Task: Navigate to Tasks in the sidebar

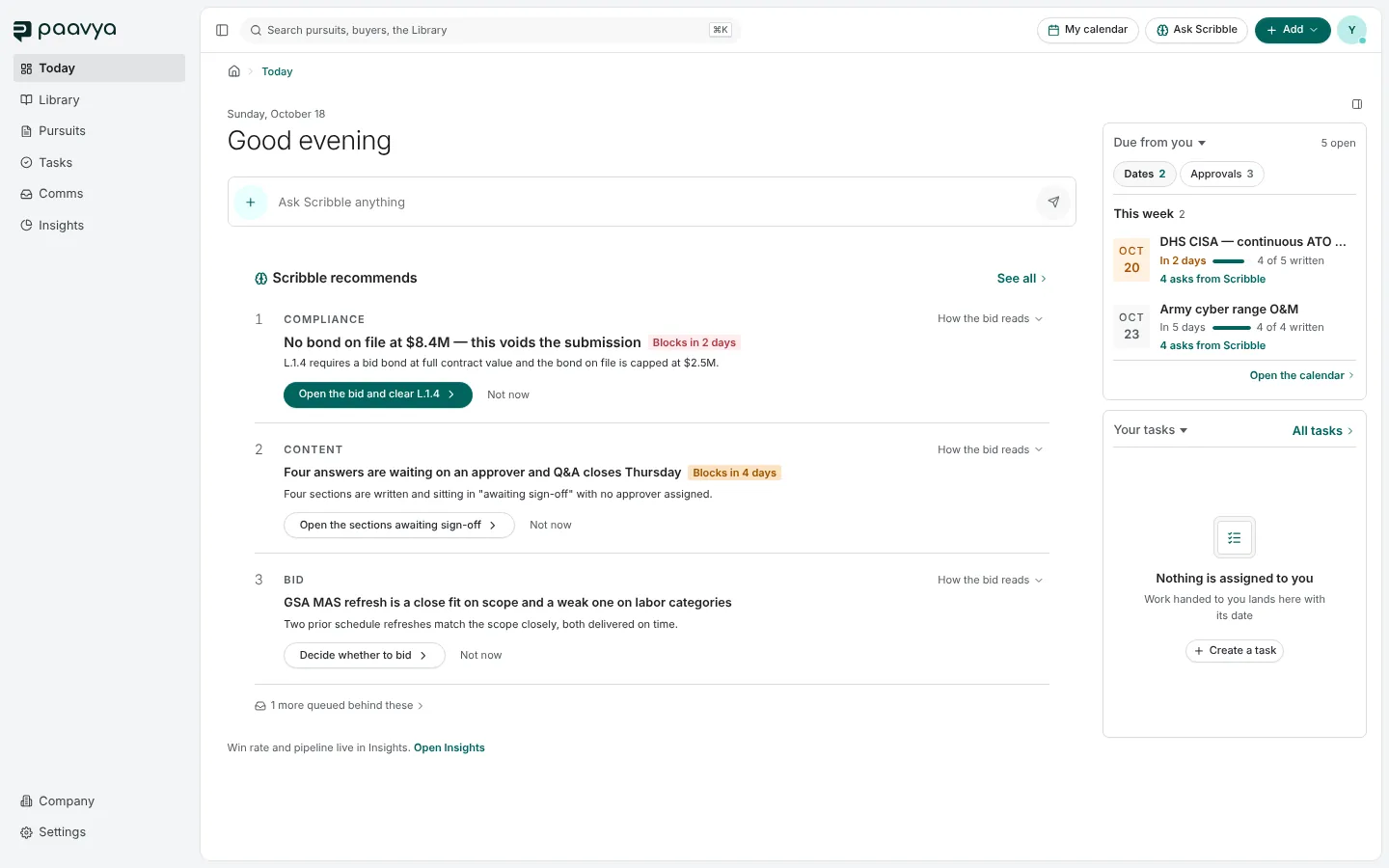Action: pyautogui.click(x=99, y=163)
